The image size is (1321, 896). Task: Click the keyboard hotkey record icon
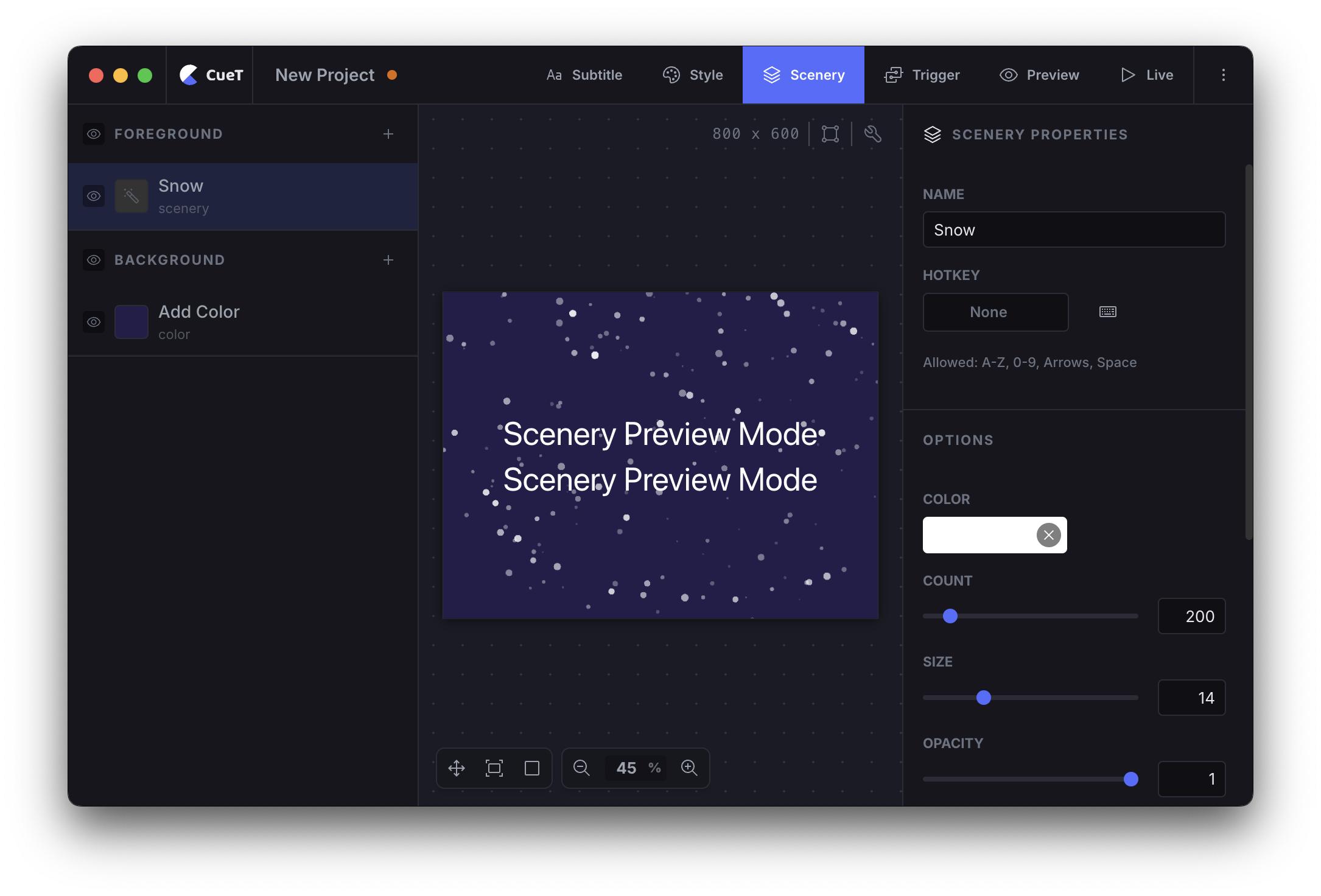(1107, 312)
